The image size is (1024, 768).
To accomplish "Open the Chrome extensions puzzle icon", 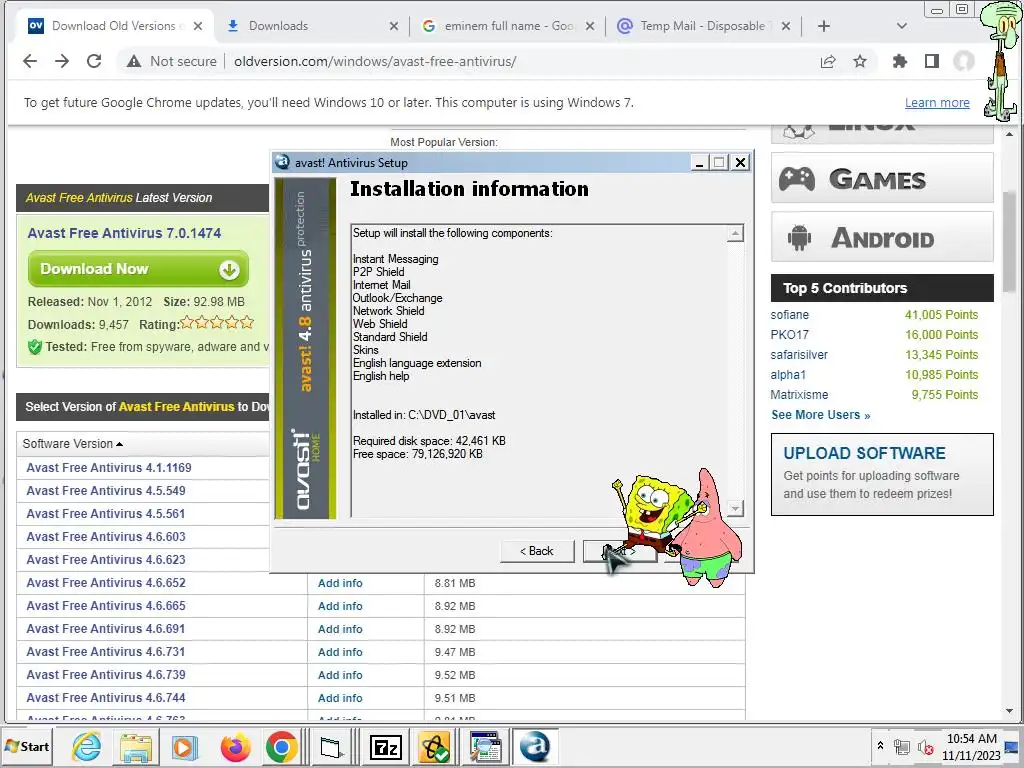I will pos(900,61).
